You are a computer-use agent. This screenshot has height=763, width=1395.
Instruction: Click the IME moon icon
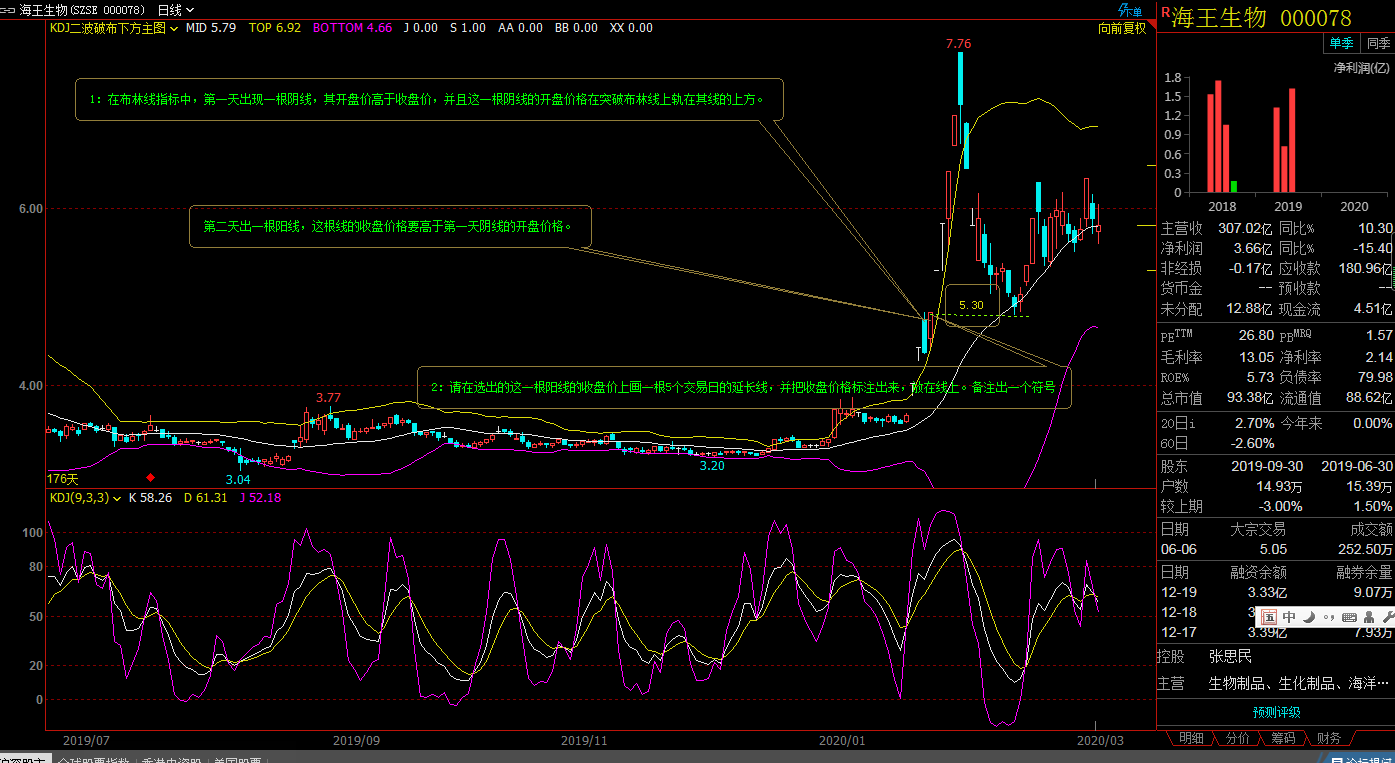pos(1308,617)
